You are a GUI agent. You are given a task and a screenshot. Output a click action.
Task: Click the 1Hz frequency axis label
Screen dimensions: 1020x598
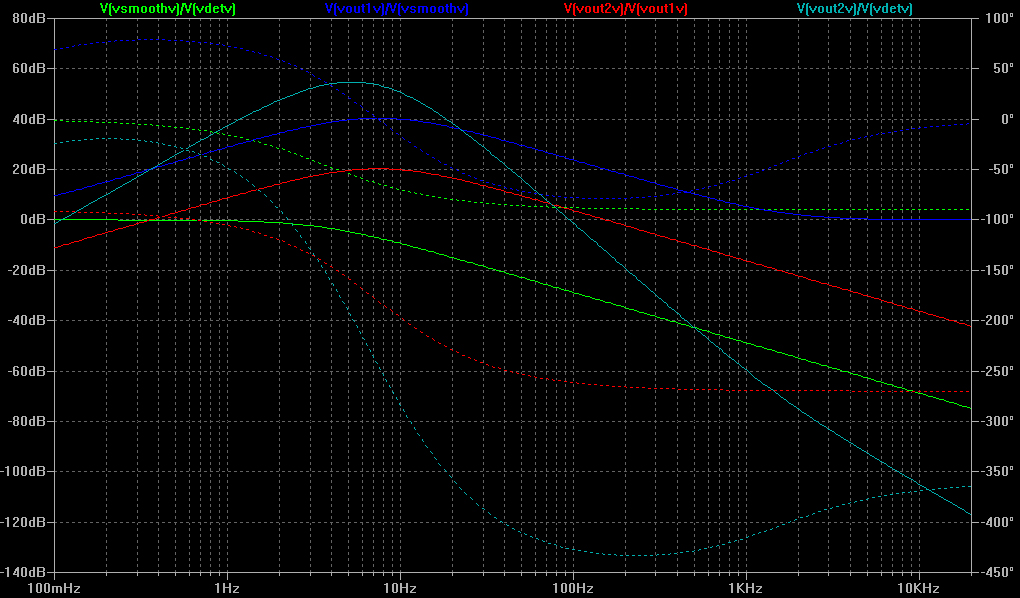click(x=226, y=587)
